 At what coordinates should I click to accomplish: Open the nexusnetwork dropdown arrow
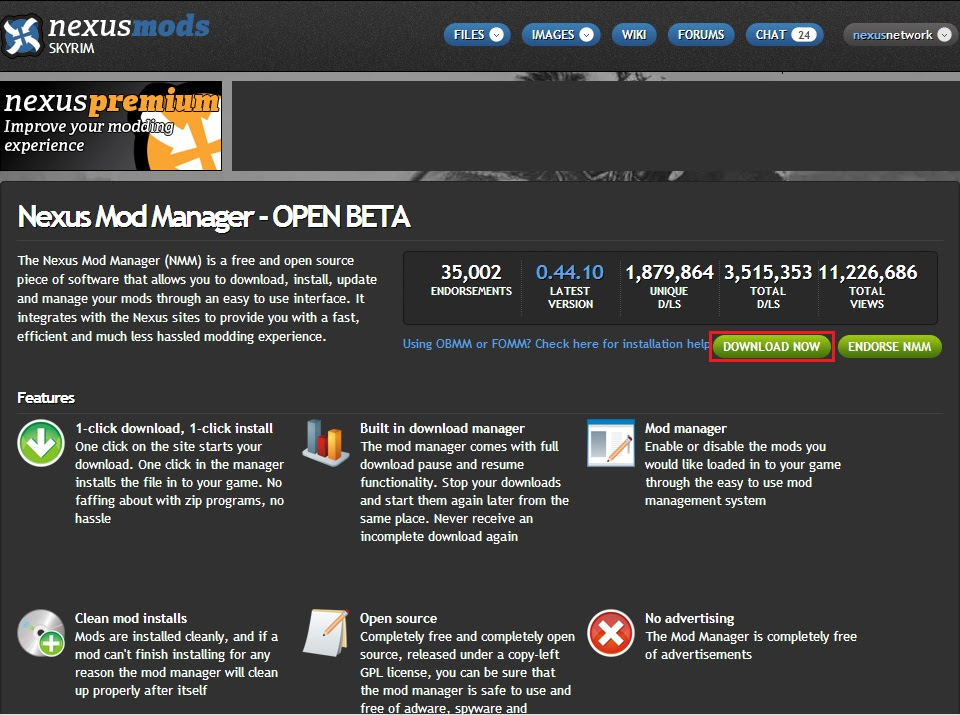[x=944, y=35]
